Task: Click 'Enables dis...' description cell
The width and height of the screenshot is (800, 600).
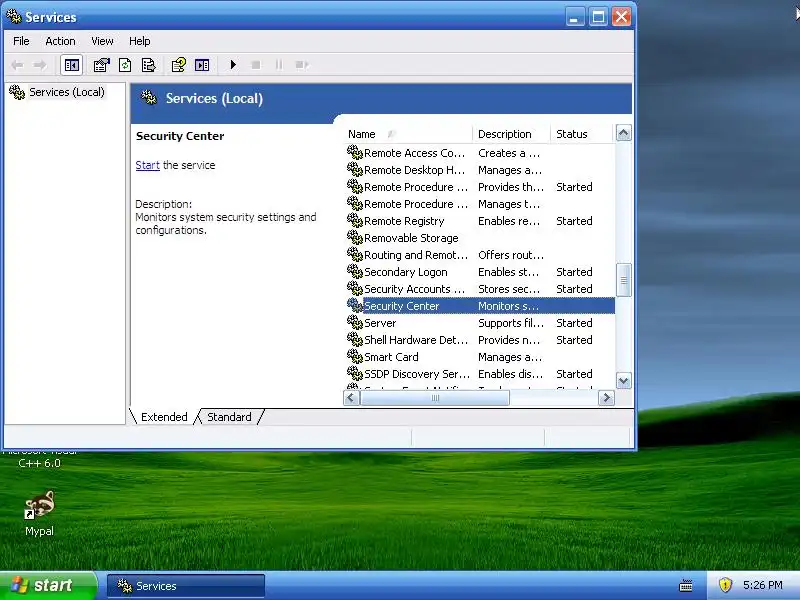Action: 510,374
